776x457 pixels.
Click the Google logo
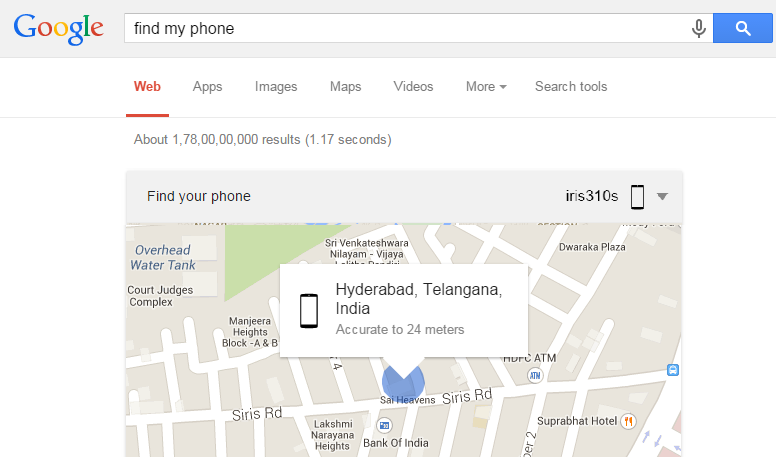[x=58, y=29]
